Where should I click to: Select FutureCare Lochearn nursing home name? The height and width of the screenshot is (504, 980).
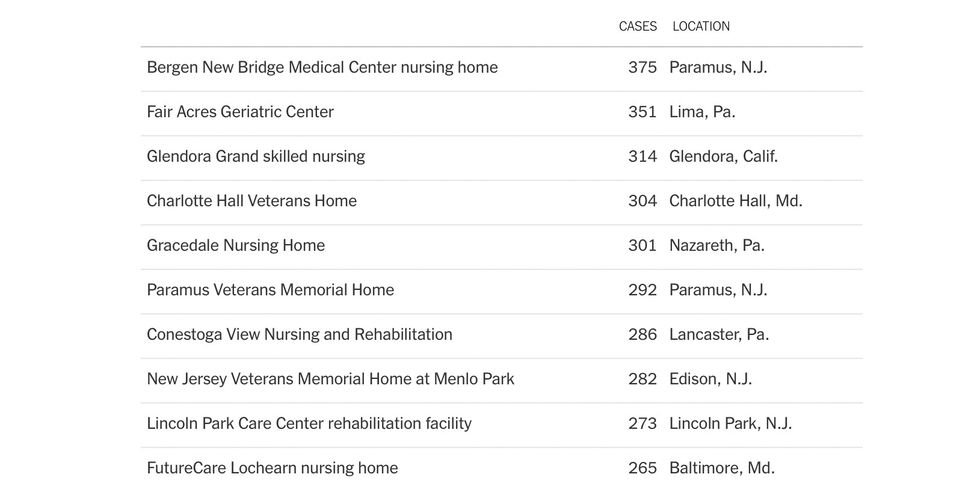pos(272,468)
